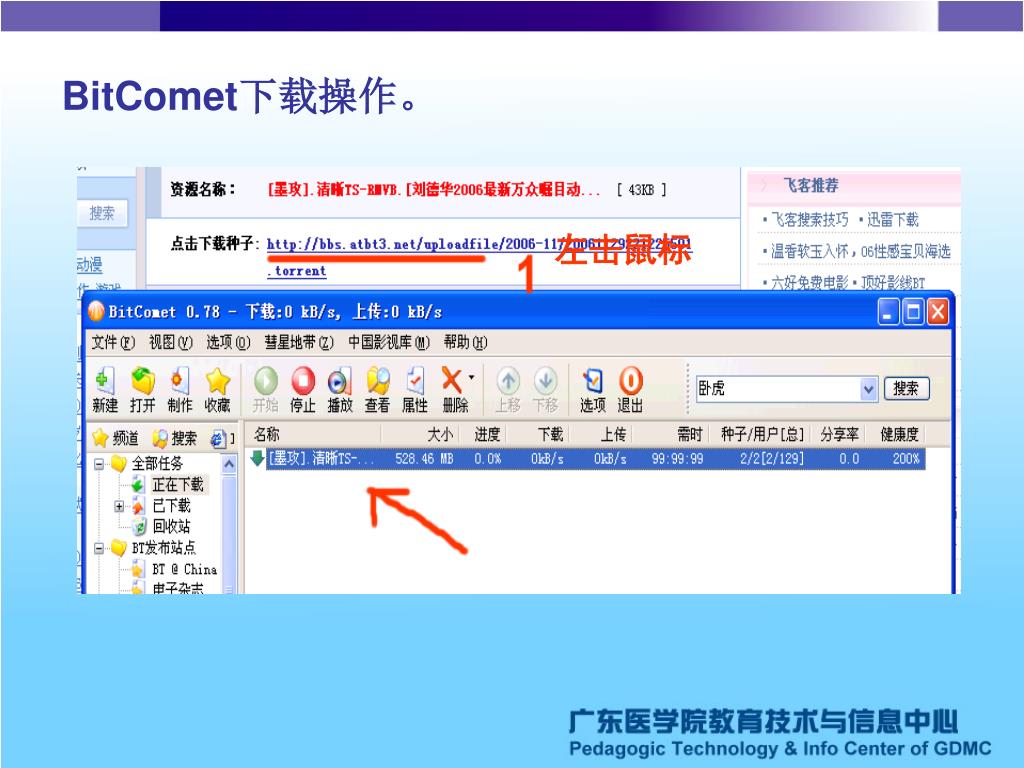Click the 2/2[2/129] seeds cell
1024x768 pixels.
click(x=771, y=459)
